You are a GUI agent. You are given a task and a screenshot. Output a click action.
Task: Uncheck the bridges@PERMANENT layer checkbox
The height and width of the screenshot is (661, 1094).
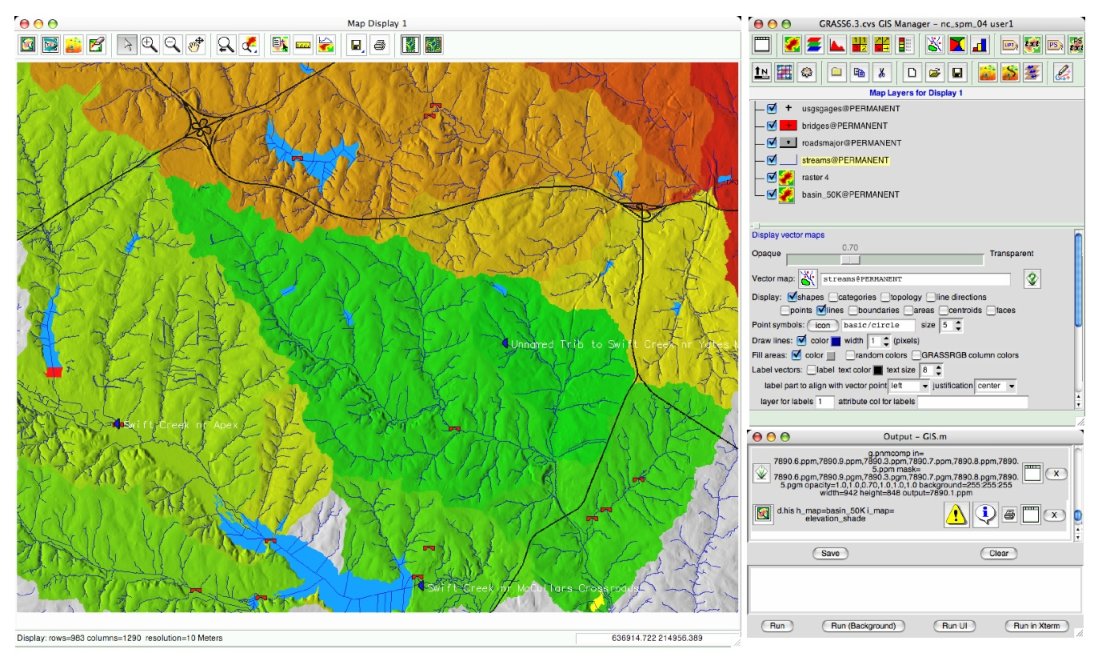[771, 126]
